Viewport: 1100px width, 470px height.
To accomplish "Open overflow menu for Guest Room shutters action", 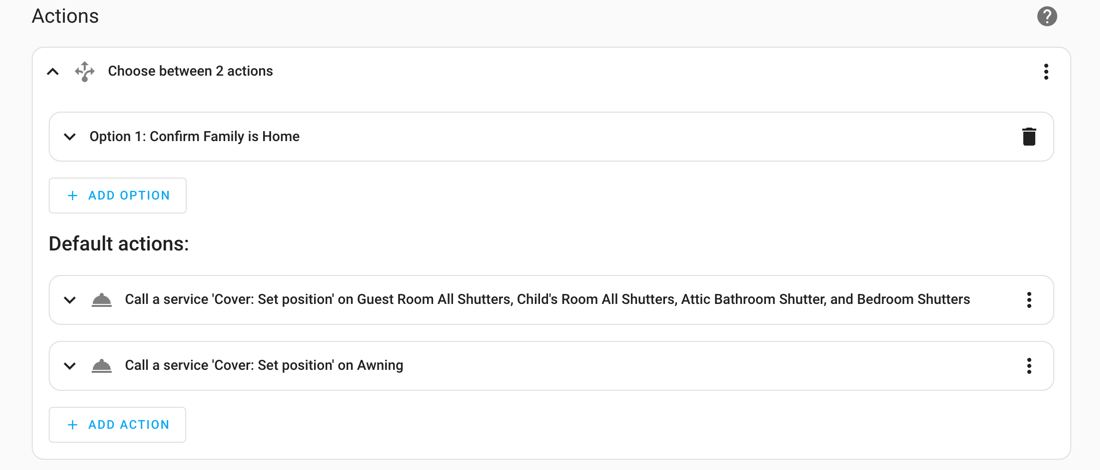I will [x=1029, y=300].
